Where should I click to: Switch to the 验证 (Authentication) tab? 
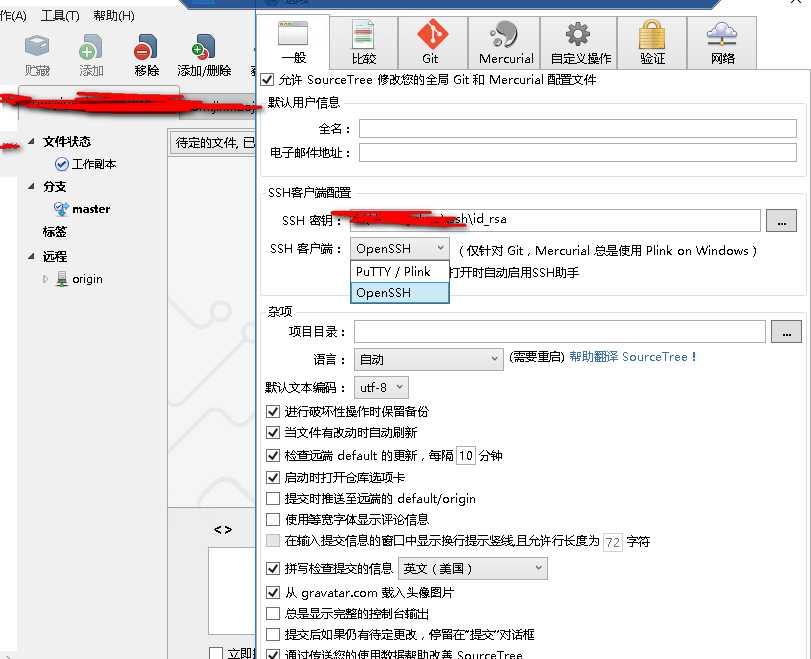click(652, 43)
